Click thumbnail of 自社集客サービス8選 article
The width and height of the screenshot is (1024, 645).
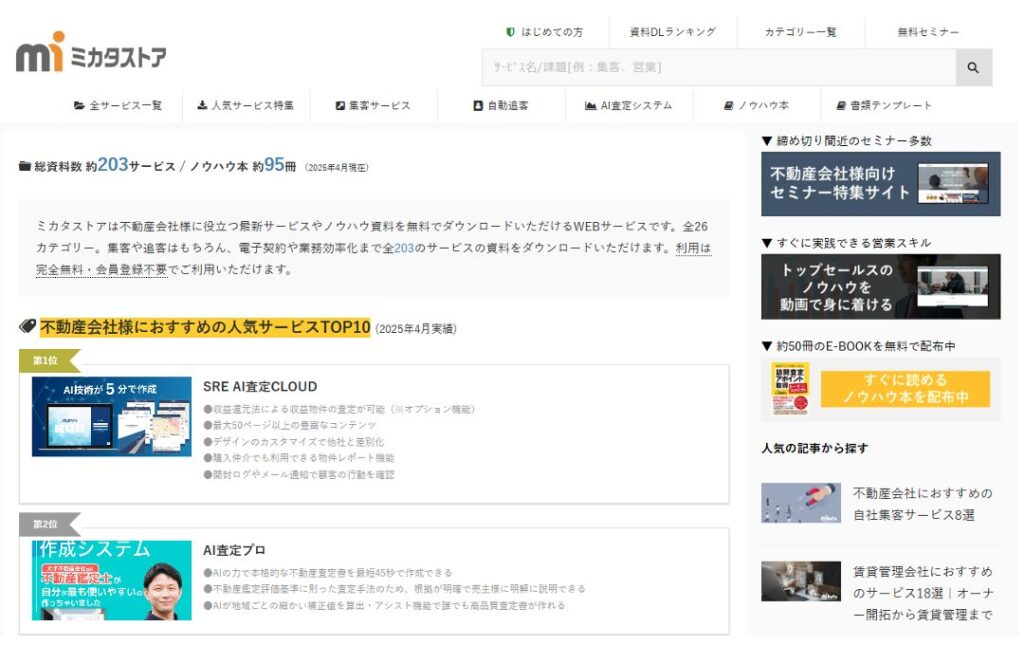click(801, 503)
